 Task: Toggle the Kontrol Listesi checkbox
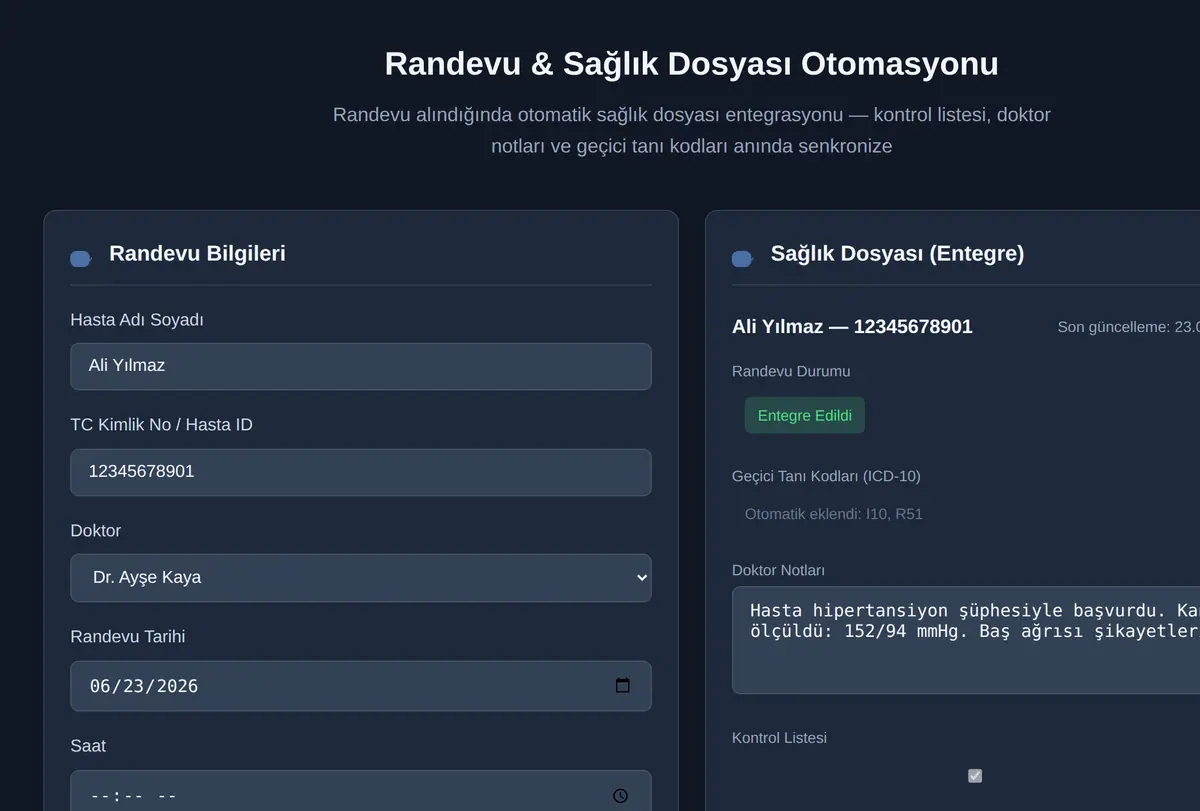(x=975, y=775)
